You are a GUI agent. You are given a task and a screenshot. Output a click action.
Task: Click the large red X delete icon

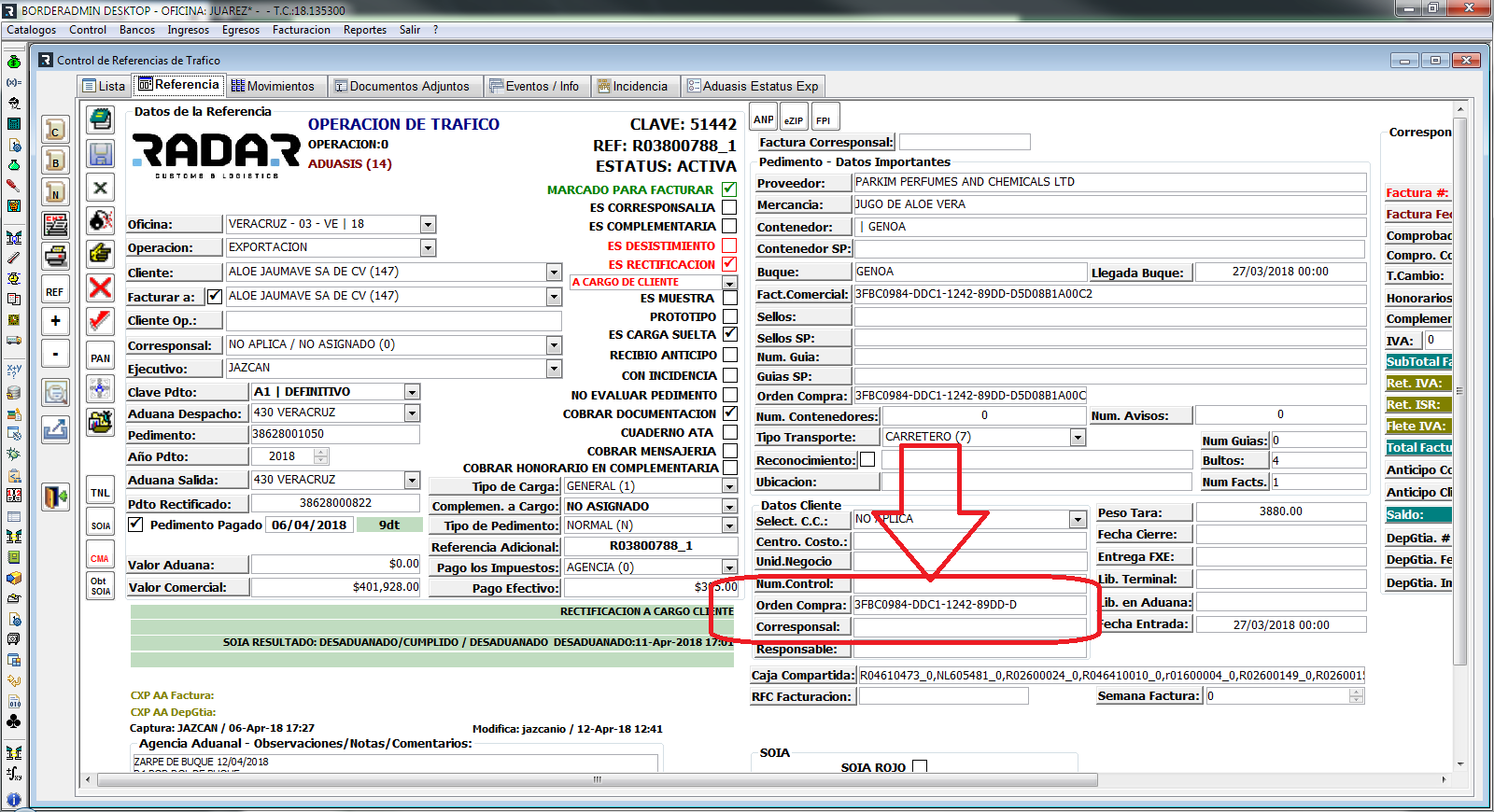point(100,287)
